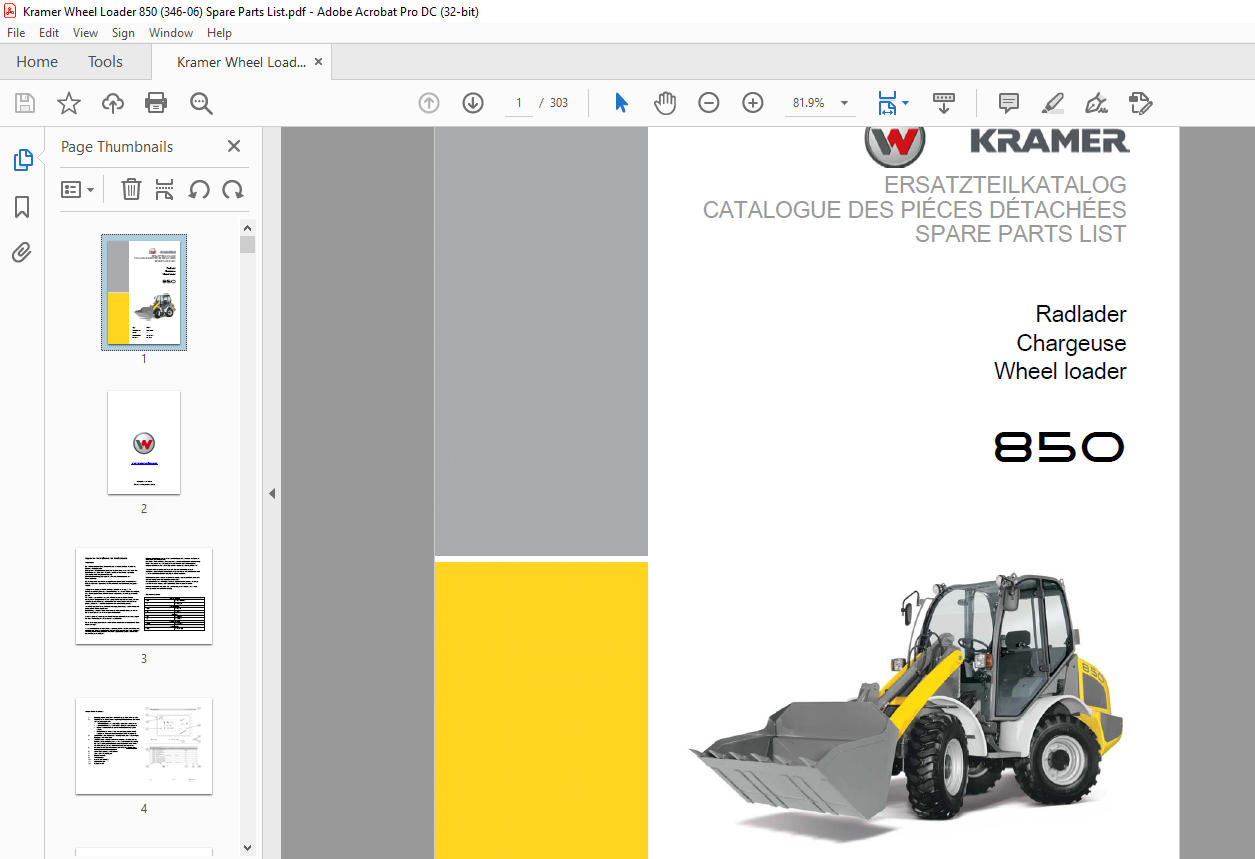1255x859 pixels.
Task: Open the zoom level dropdown arrow
Action: pyautogui.click(x=845, y=103)
